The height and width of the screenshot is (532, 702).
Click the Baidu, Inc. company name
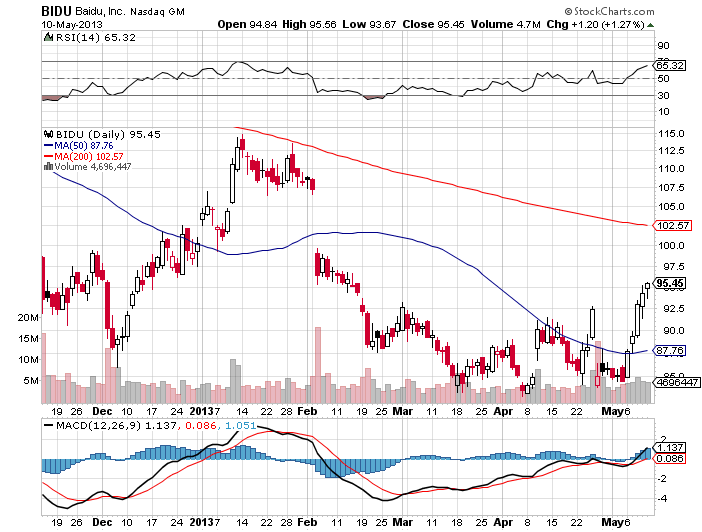coord(100,11)
